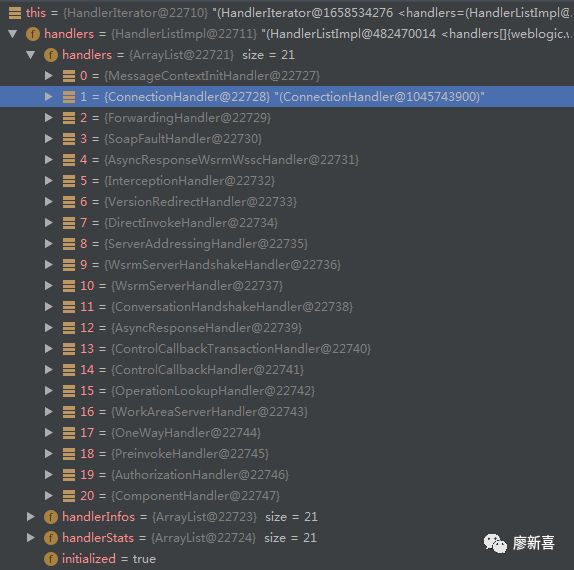Select '{ConnectionHandler@22728}' value text
Screen dimensions: 574x570
point(187,97)
